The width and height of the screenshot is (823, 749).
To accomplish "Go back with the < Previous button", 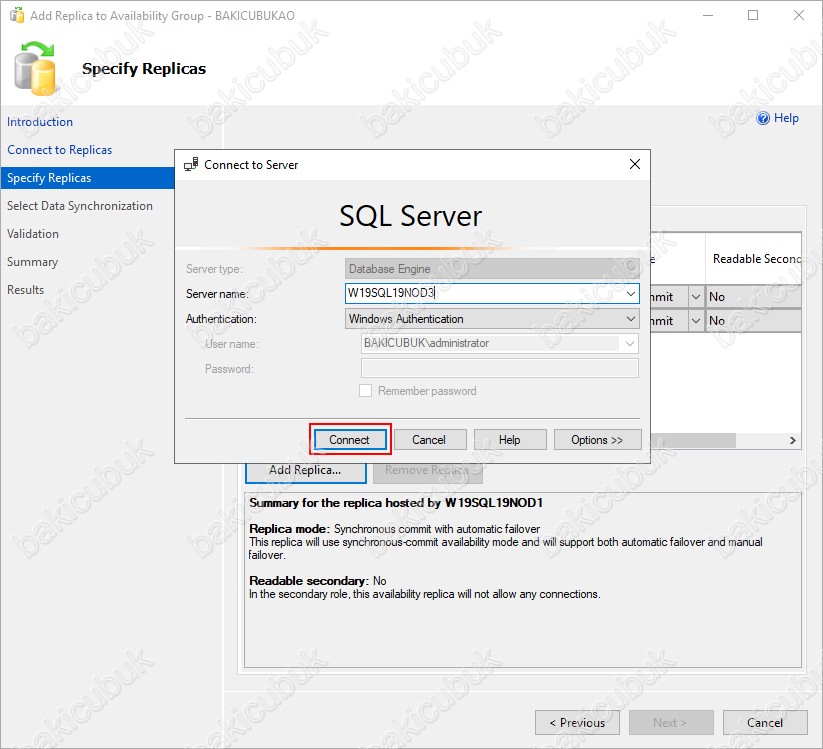I will [577, 723].
